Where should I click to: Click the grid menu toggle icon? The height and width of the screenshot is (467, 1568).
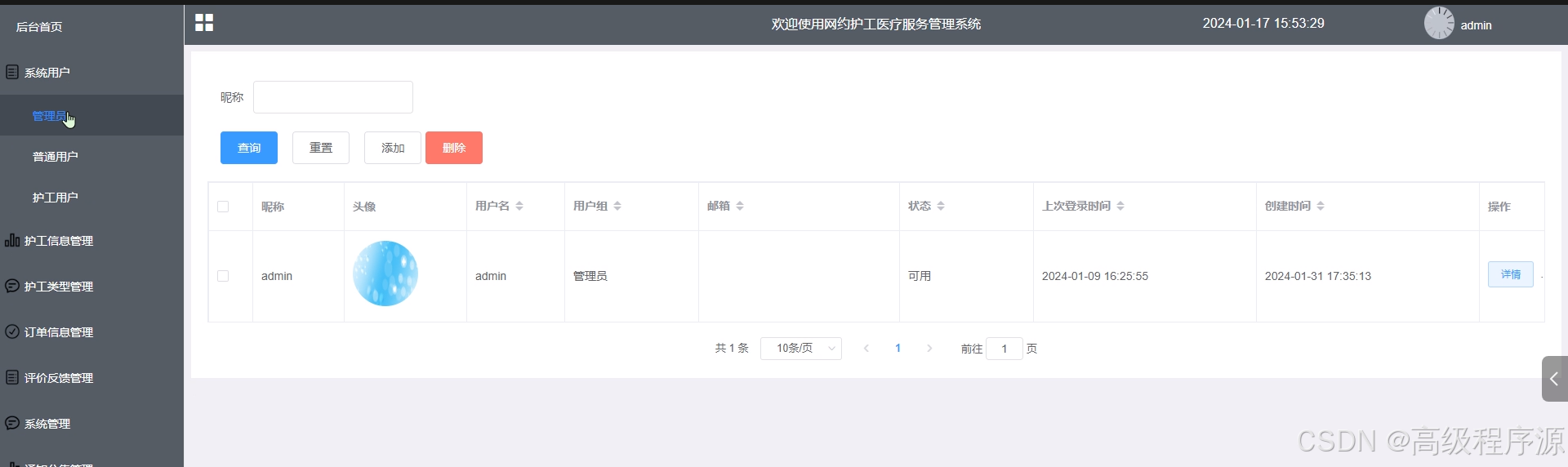(x=204, y=23)
